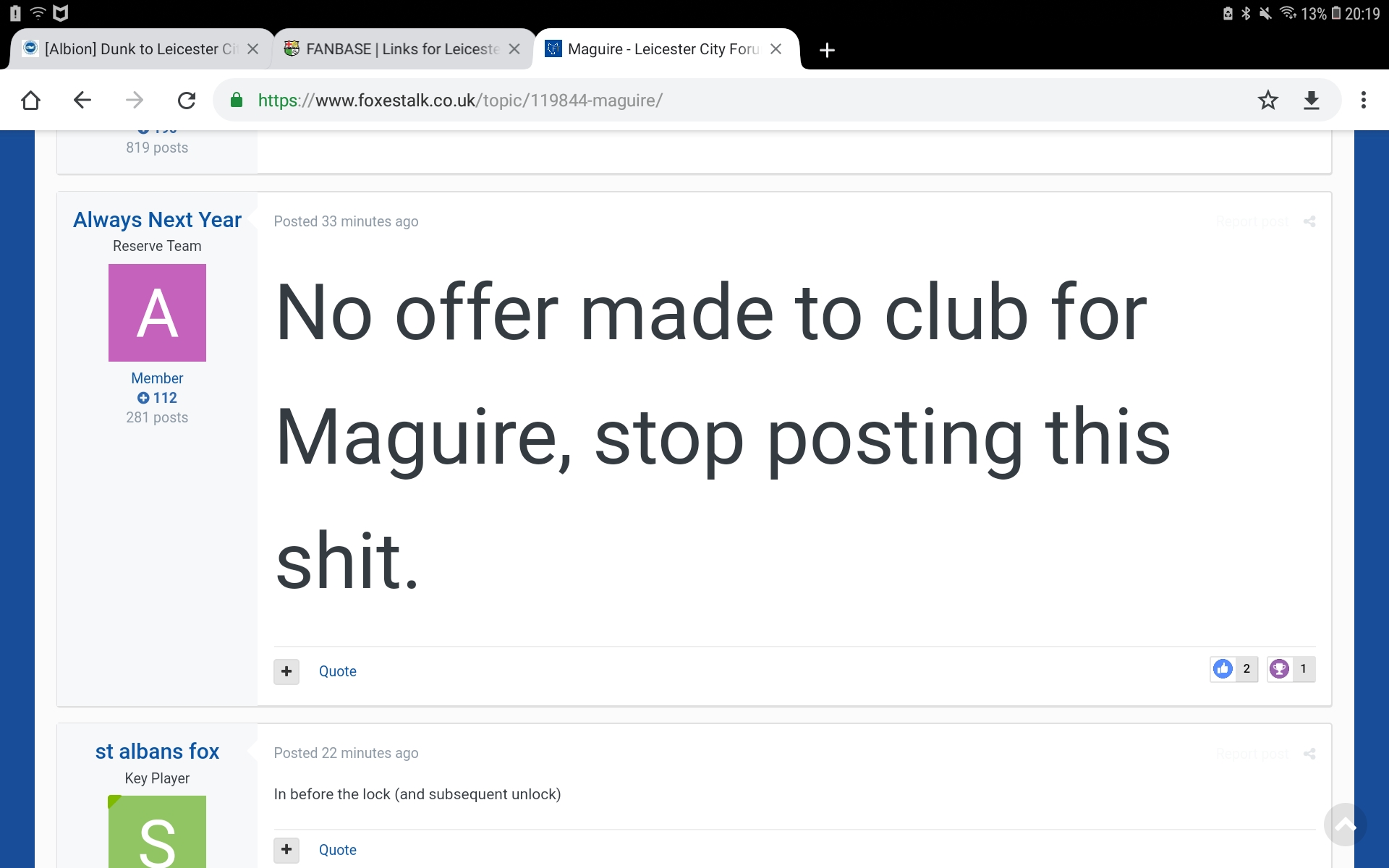Open share icon on Always Next Year's post
The height and width of the screenshot is (868, 1389).
[1309, 221]
